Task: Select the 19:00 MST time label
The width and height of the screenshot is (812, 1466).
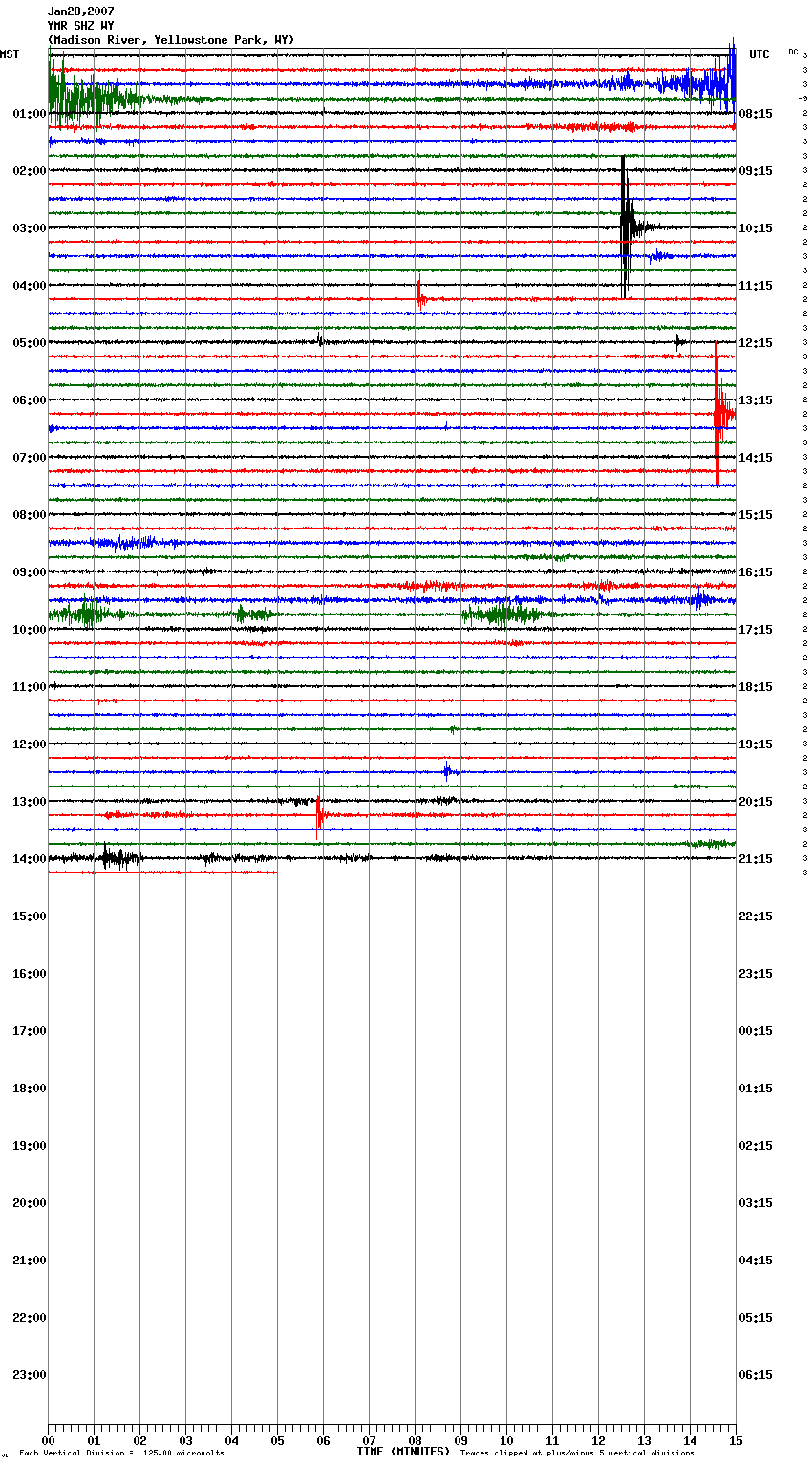Action: (x=30, y=1146)
